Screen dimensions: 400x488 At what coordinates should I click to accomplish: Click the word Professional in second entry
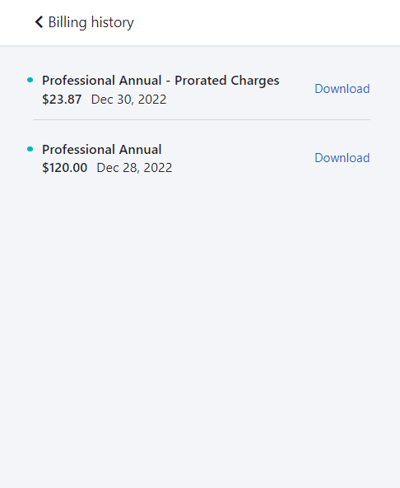pyautogui.click(x=79, y=149)
